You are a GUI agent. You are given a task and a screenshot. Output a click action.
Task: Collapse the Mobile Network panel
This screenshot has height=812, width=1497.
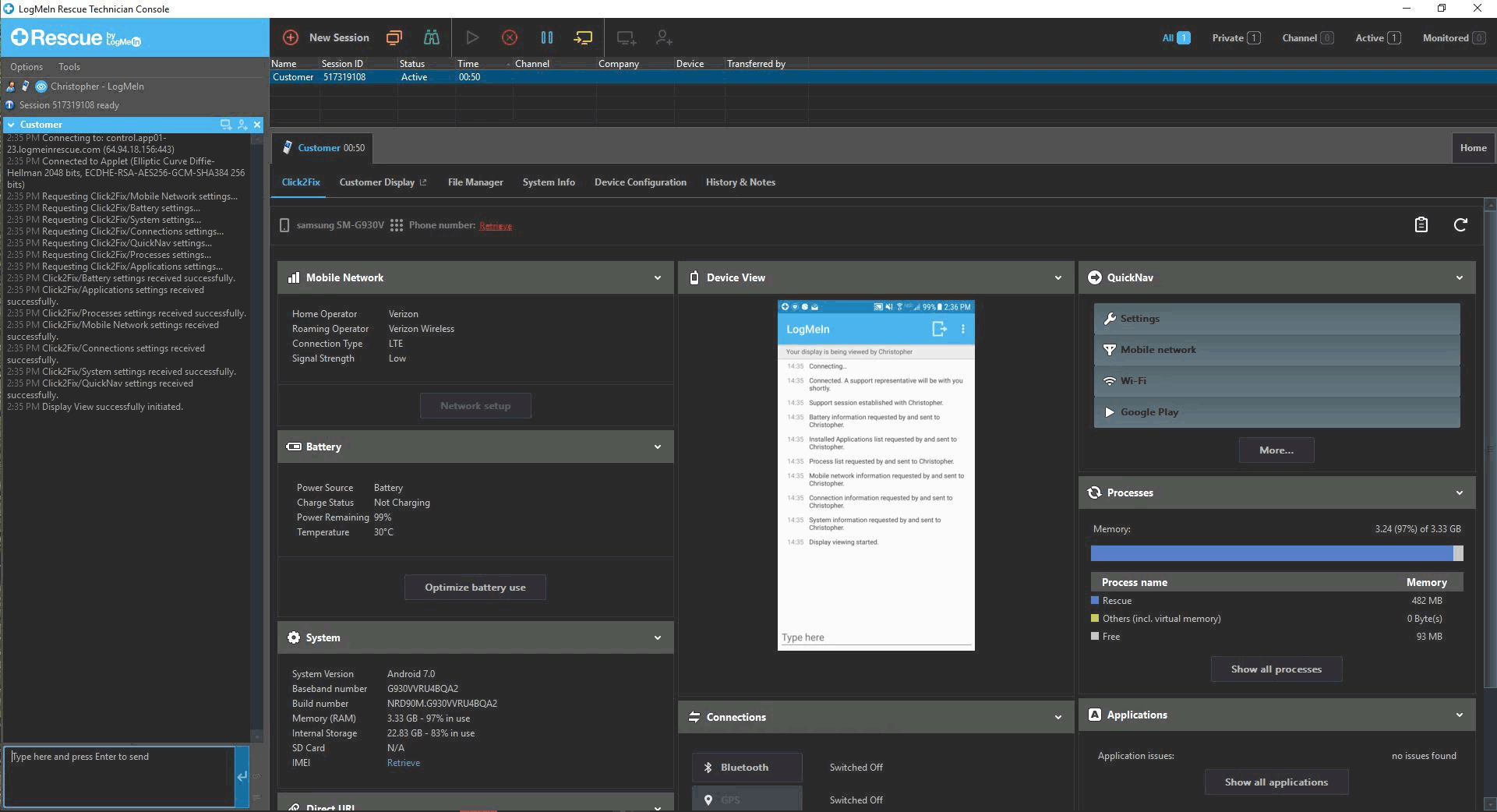pyautogui.click(x=658, y=278)
